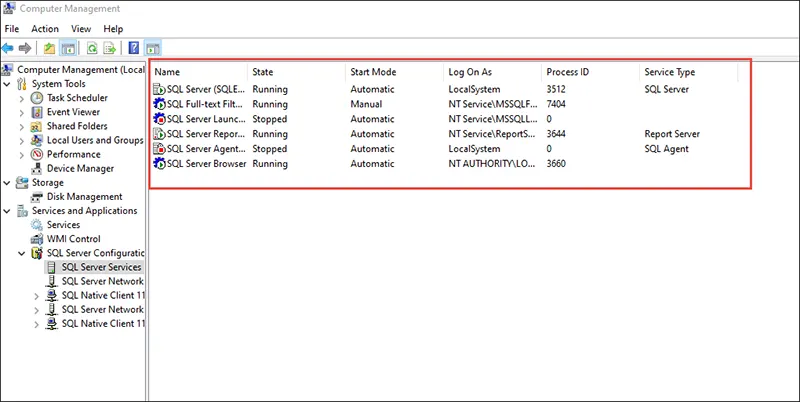This screenshot has height=402, width=800.
Task: Click the Export List toolbar icon
Action: coord(110,48)
